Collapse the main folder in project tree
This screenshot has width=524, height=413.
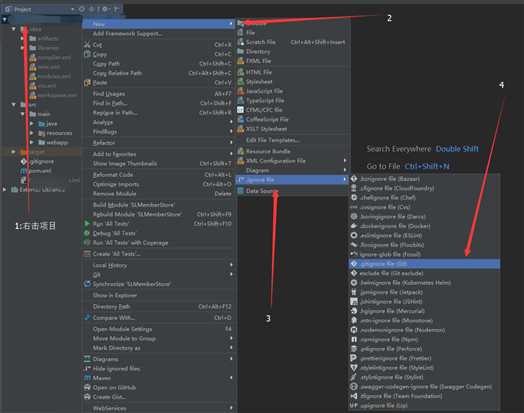click(x=23, y=114)
